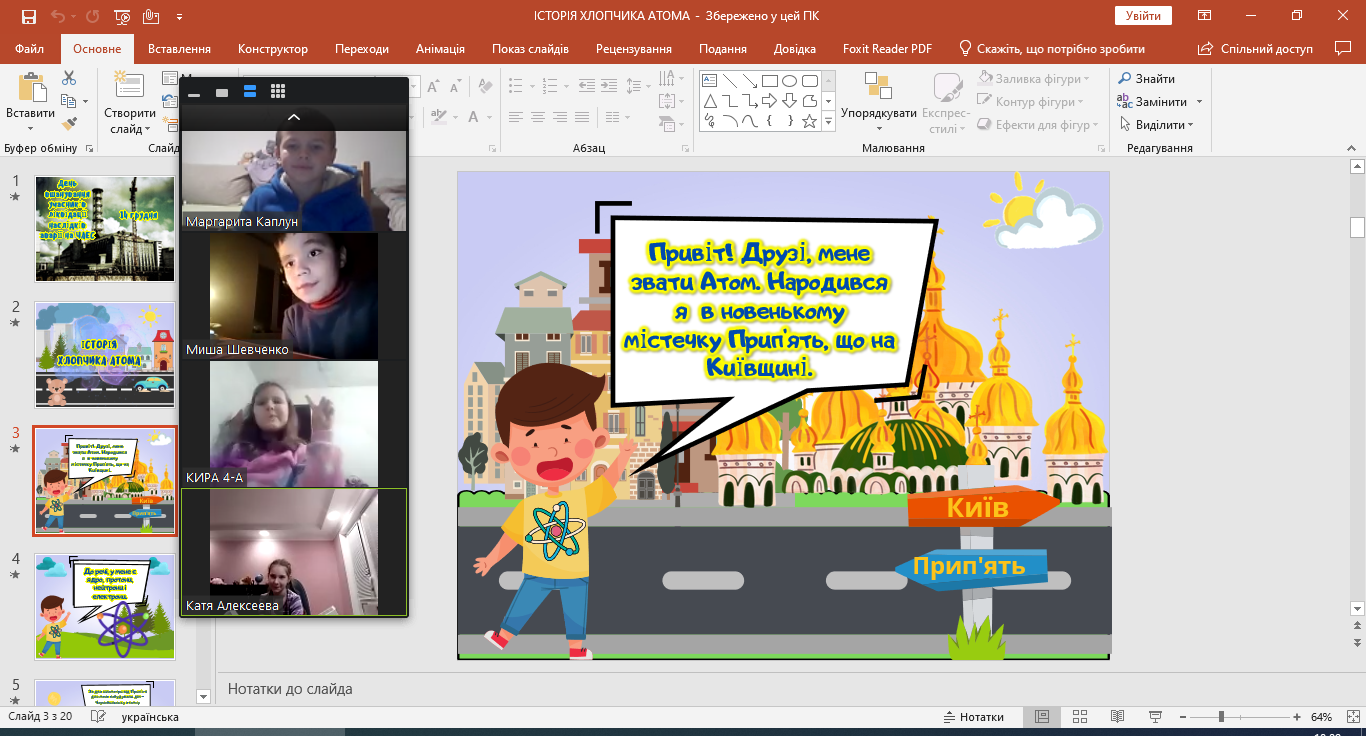Open the Конструктор ribbon tab

273,49
